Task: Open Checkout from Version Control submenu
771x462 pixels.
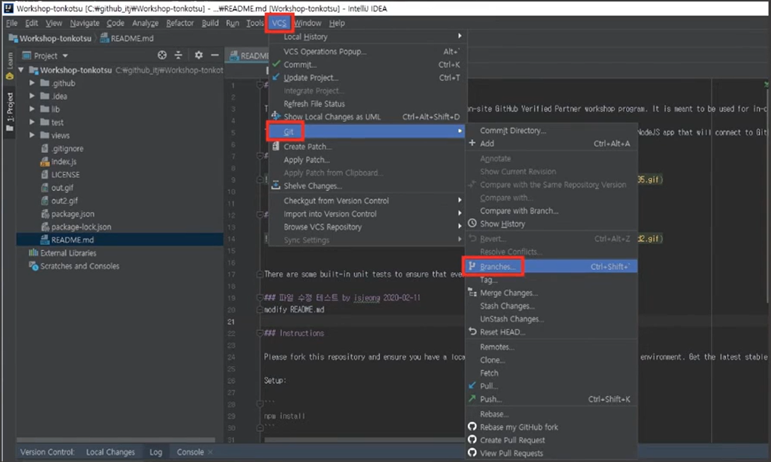Action: point(367,201)
